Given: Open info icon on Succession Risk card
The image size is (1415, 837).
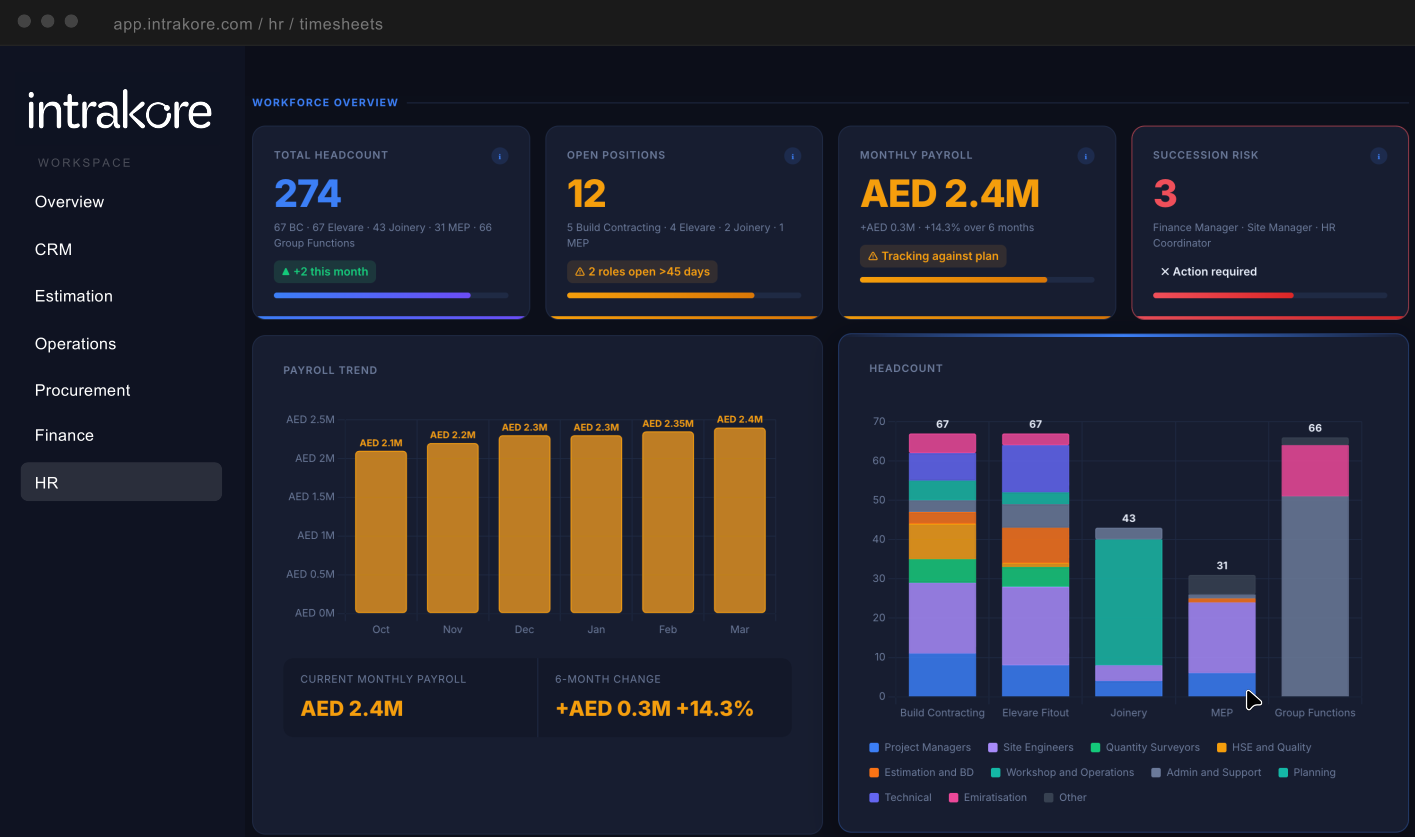Looking at the screenshot, I should [1379, 156].
